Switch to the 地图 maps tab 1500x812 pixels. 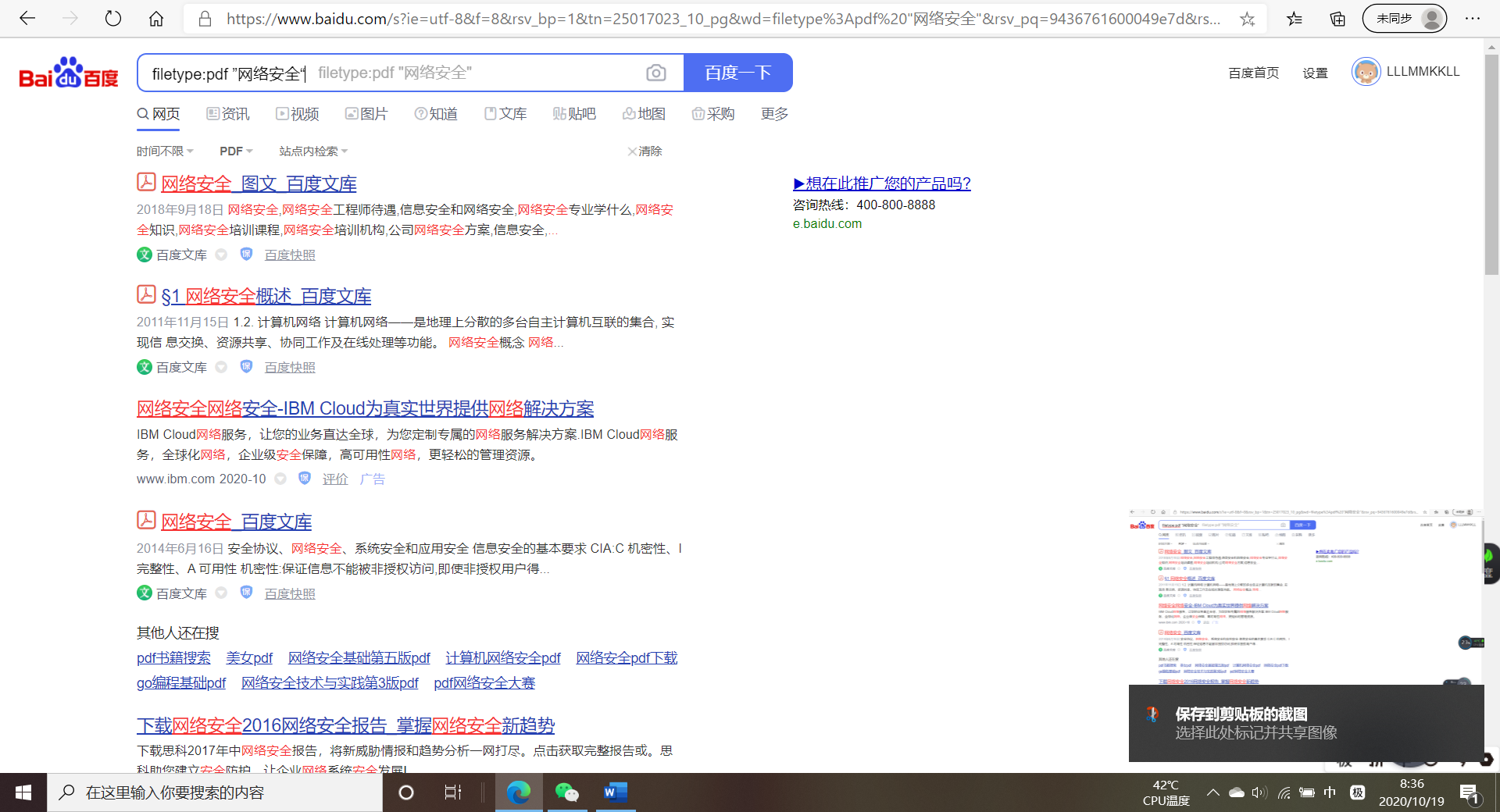(644, 114)
